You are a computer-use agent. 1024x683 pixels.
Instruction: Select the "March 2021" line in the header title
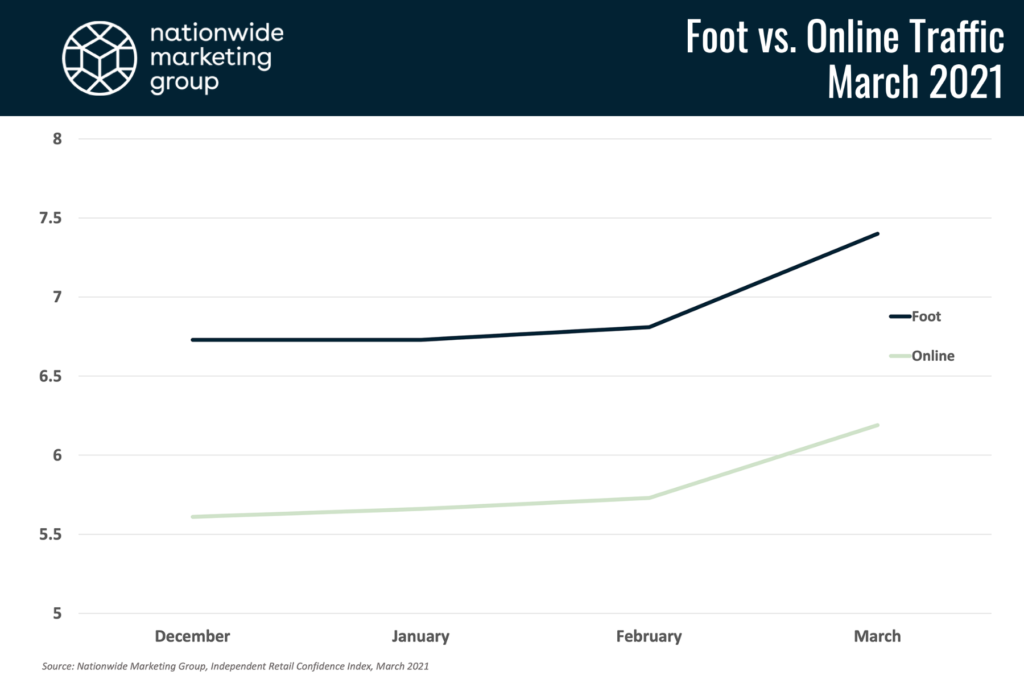click(915, 82)
